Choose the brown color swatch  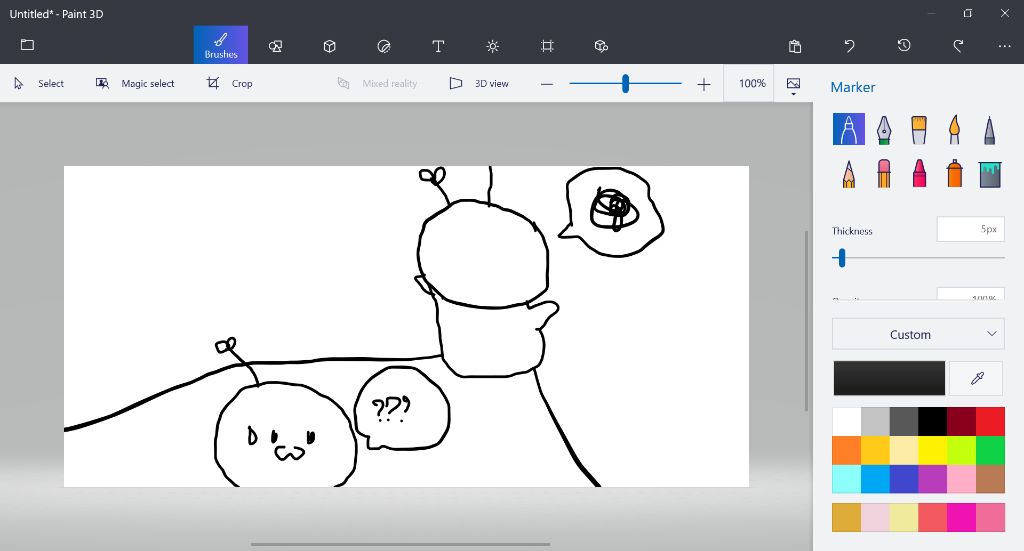(990, 479)
